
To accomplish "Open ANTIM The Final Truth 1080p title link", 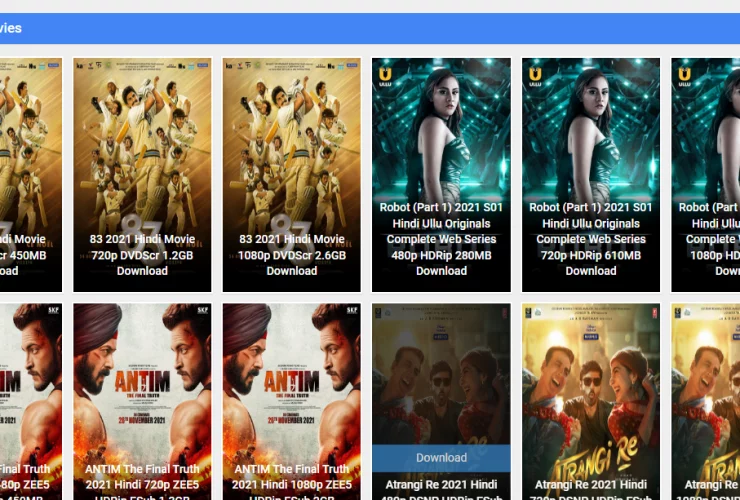I will click(292, 476).
